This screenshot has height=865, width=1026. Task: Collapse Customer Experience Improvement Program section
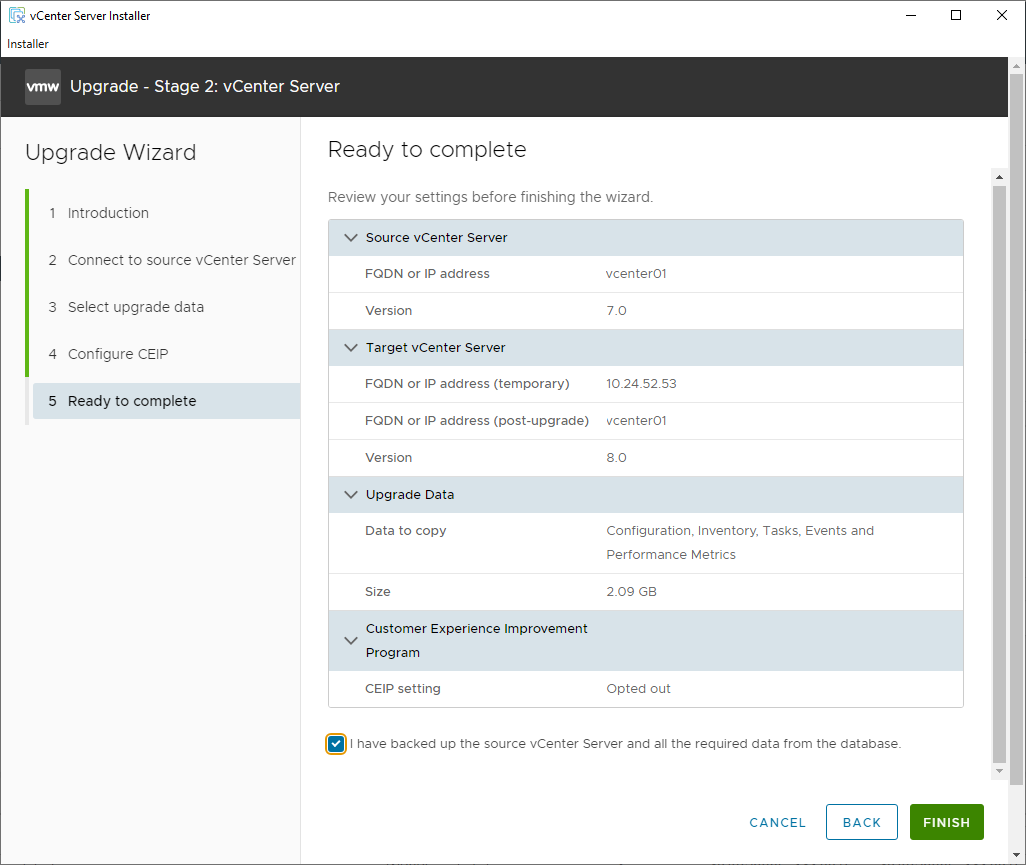point(351,641)
